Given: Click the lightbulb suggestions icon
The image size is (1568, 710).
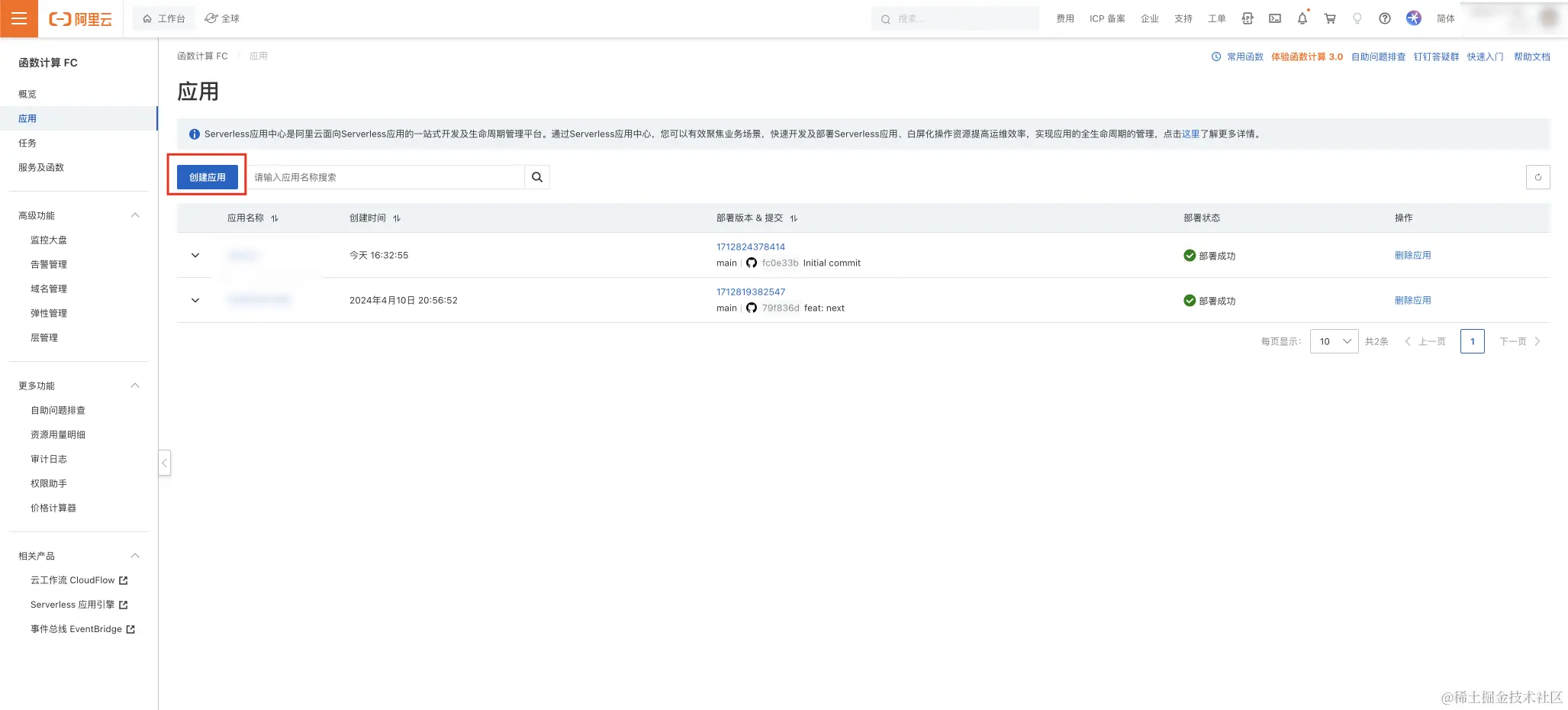Looking at the screenshot, I should (x=1357, y=18).
